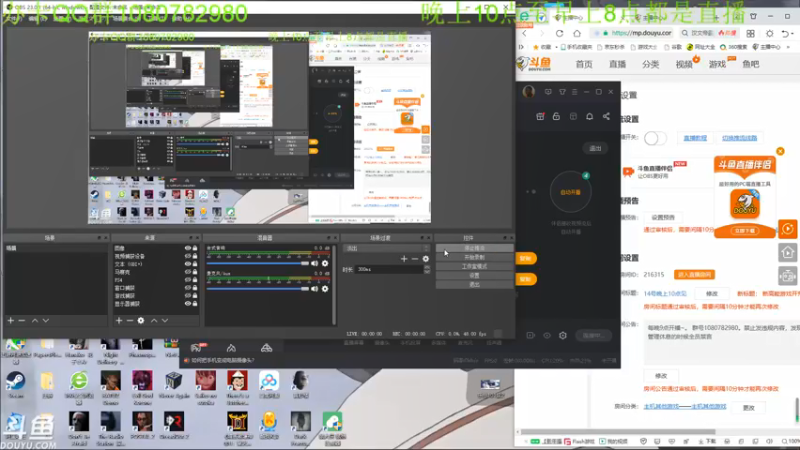The image size is (800, 450).
Task: Click bell notification icon in Douyu companion
Action: 589,116
